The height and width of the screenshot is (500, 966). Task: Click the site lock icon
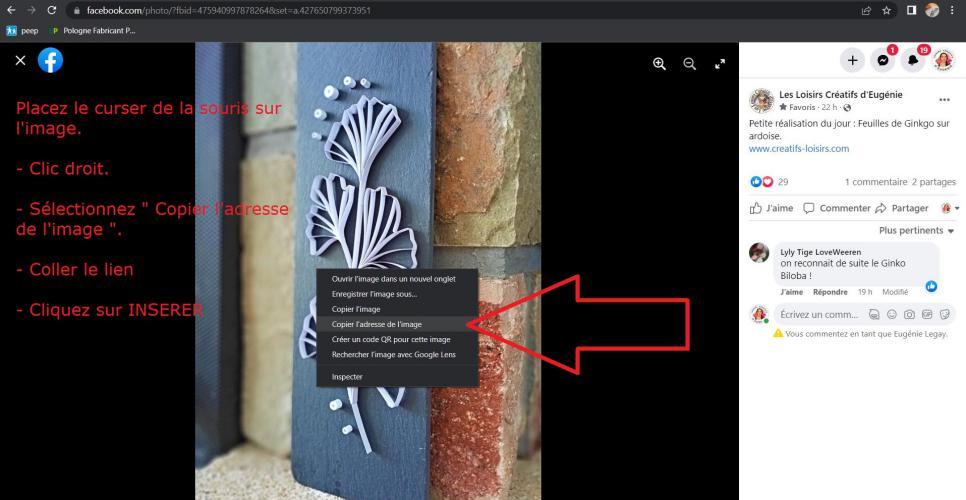coord(76,10)
